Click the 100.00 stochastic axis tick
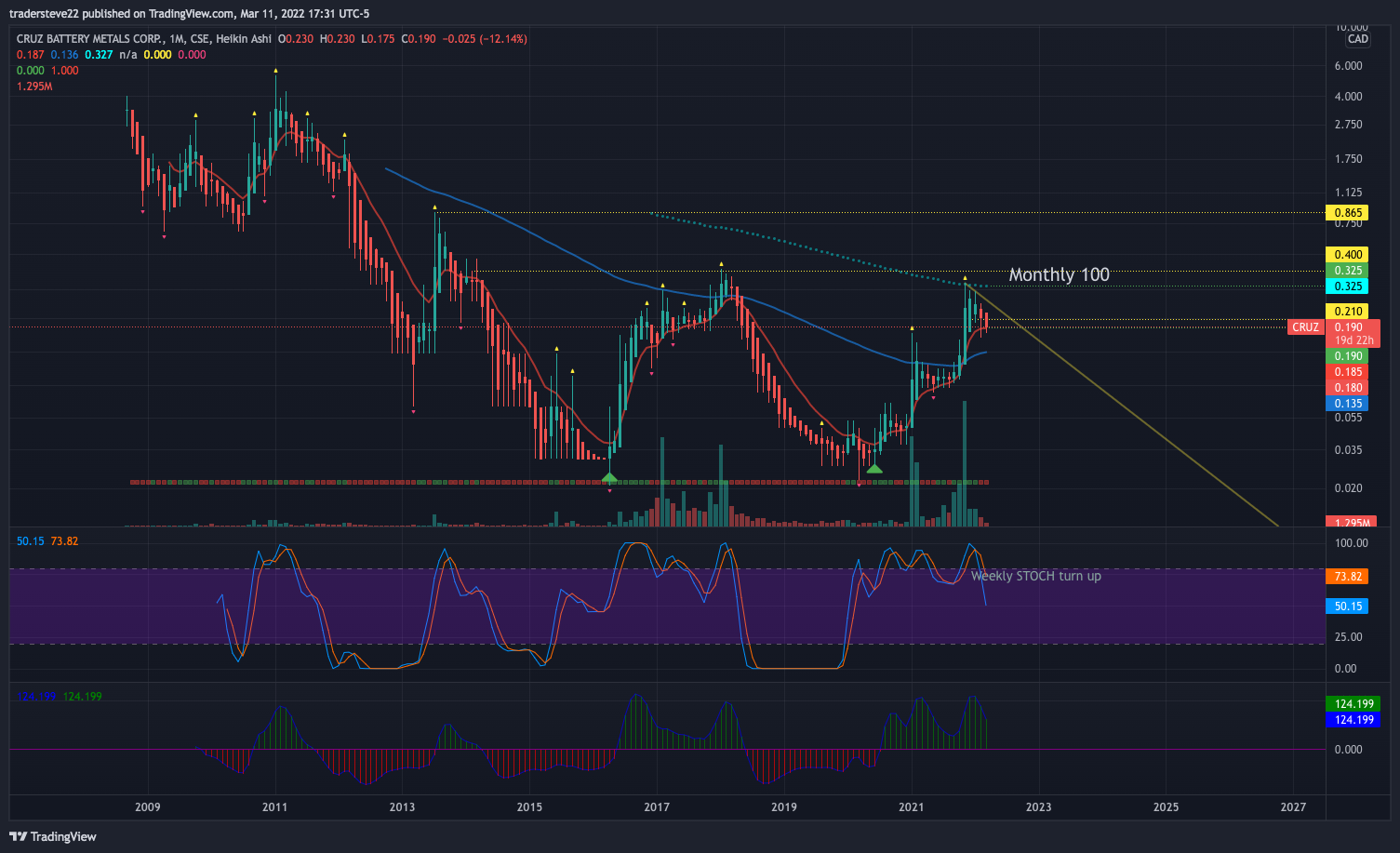This screenshot has width=1400, height=853. click(x=1351, y=543)
